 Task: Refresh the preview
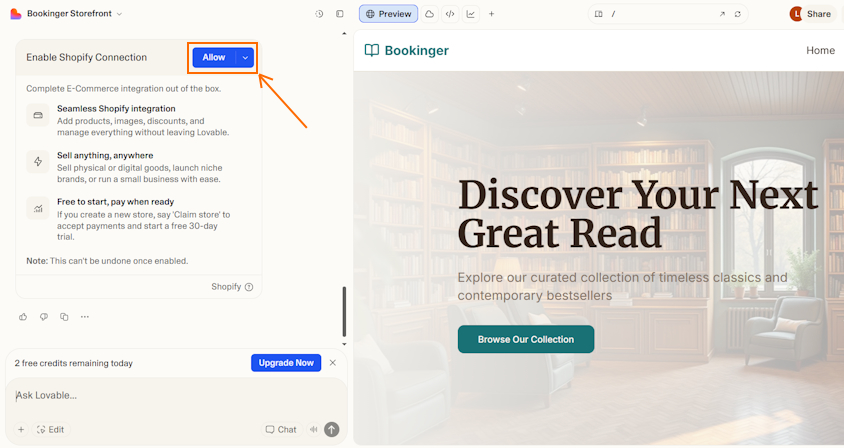point(738,14)
